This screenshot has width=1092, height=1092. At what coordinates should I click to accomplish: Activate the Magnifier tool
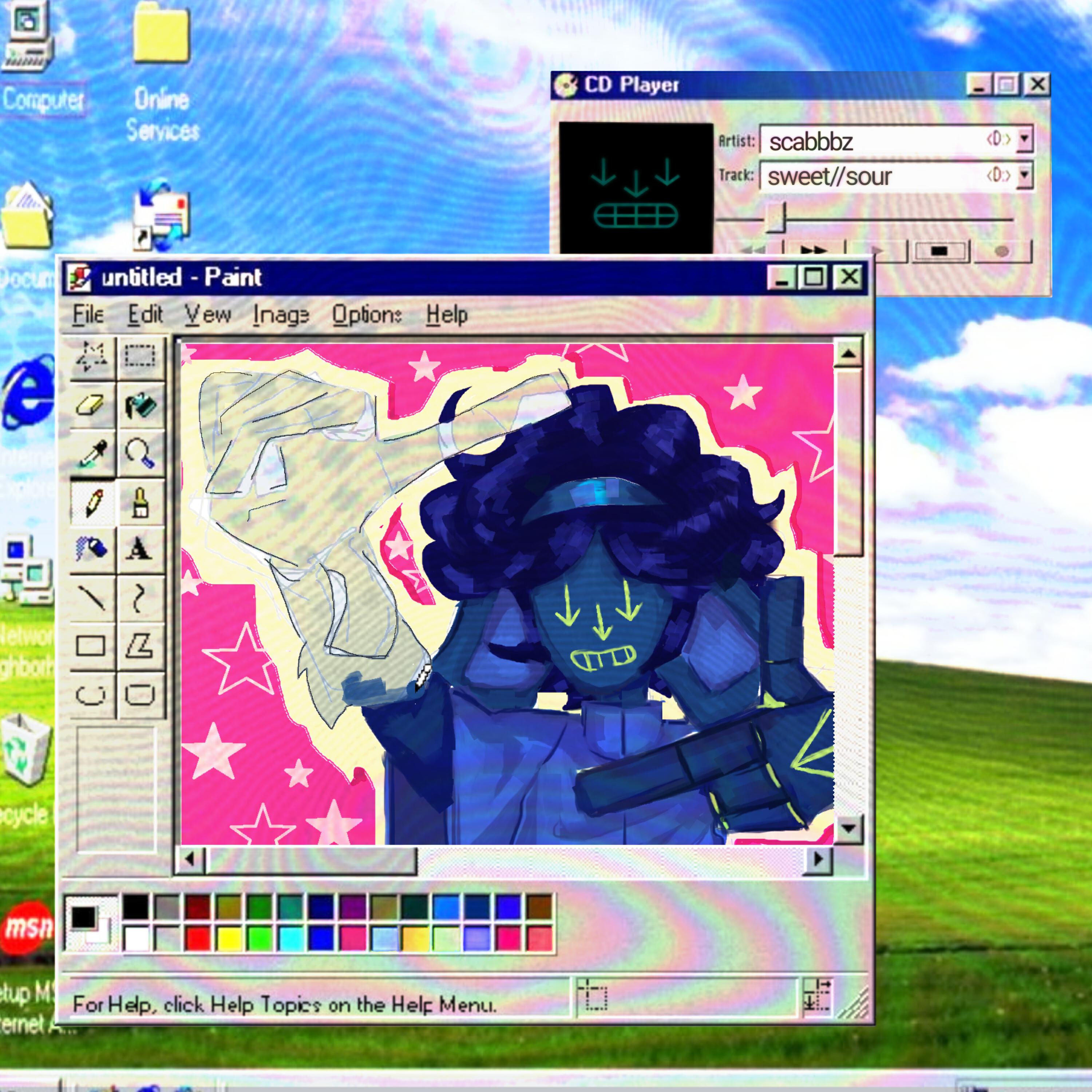point(141,453)
